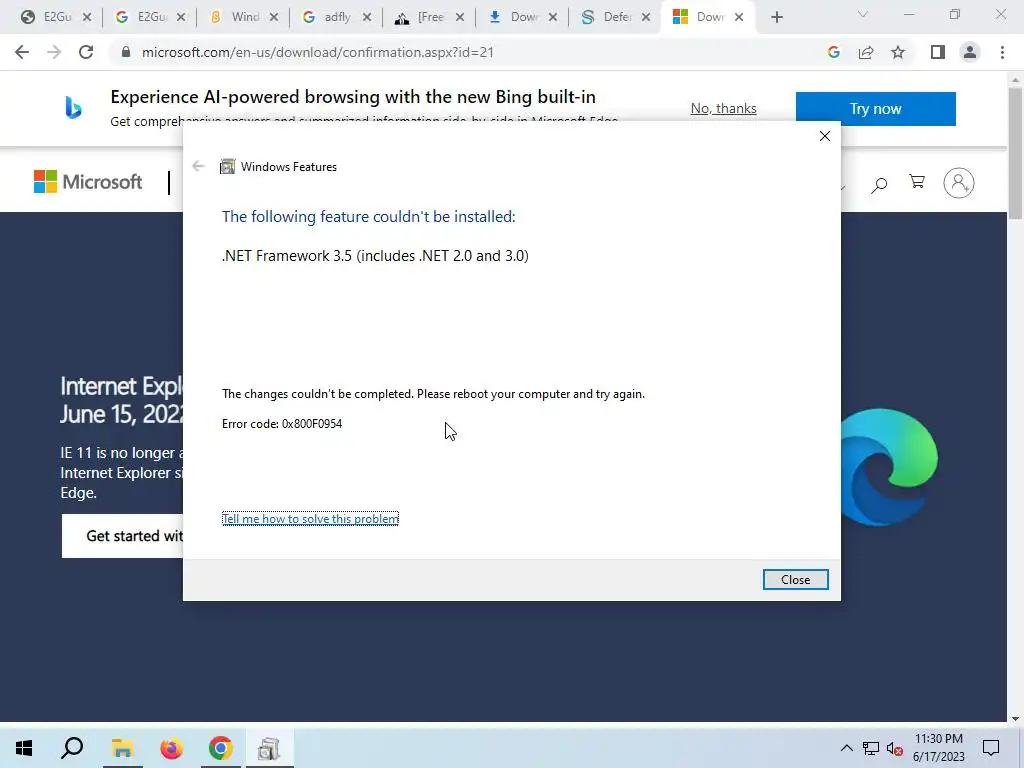Screen dimensions: 1024x768
Task: Open the shopping cart on Microsoft page
Action: [x=917, y=182]
